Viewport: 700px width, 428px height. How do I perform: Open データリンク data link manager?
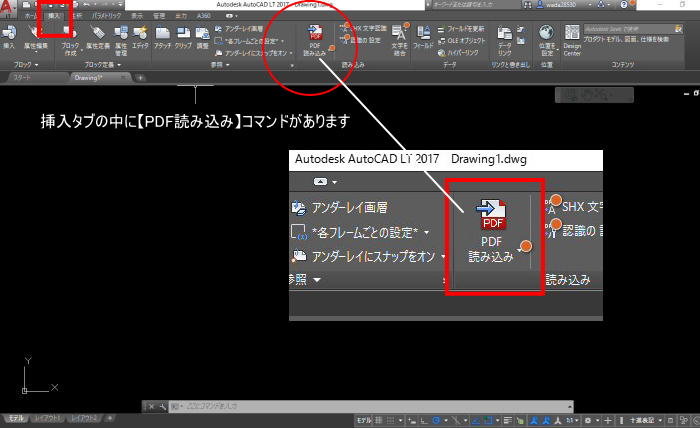pos(504,40)
